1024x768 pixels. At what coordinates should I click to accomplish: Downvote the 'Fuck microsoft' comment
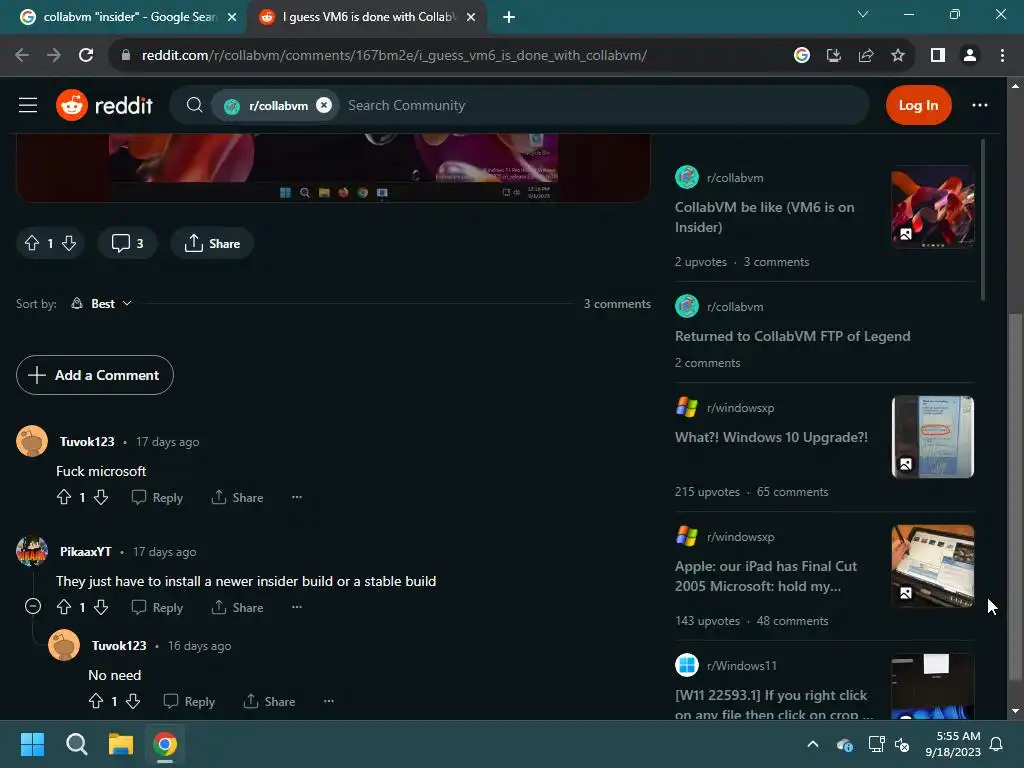(x=101, y=498)
